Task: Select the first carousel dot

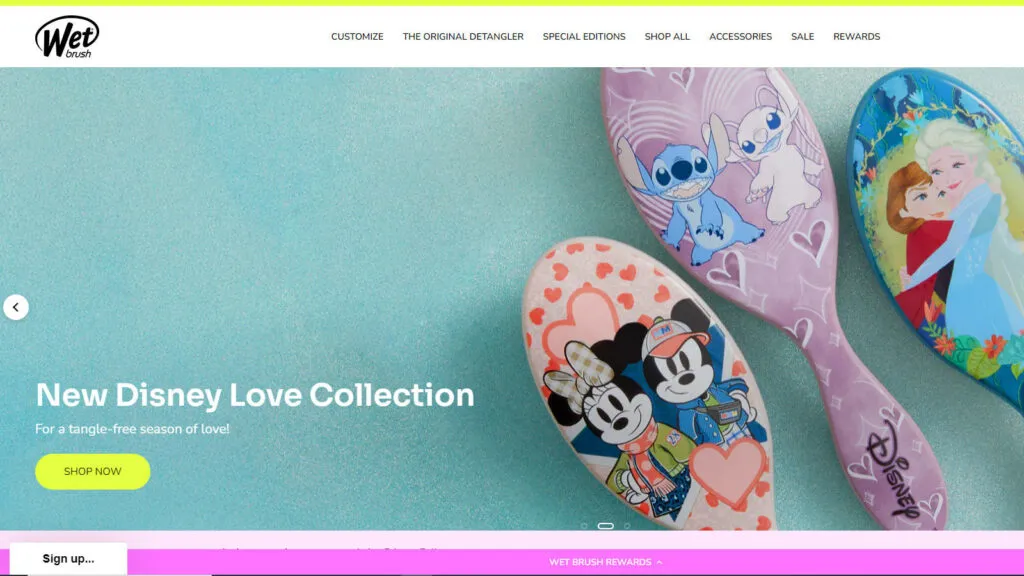Action: click(584, 526)
